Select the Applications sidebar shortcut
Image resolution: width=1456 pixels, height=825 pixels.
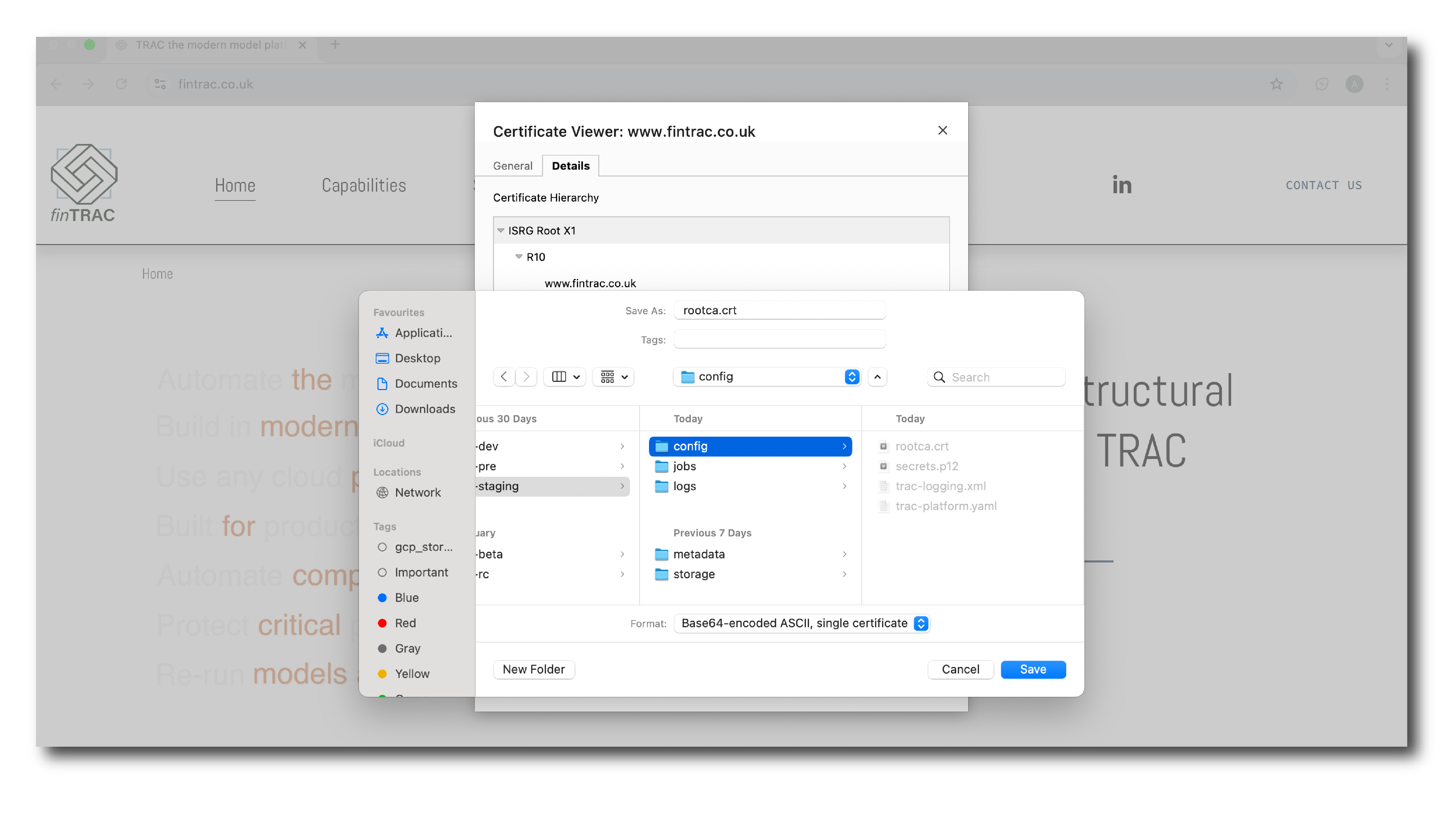coord(423,332)
